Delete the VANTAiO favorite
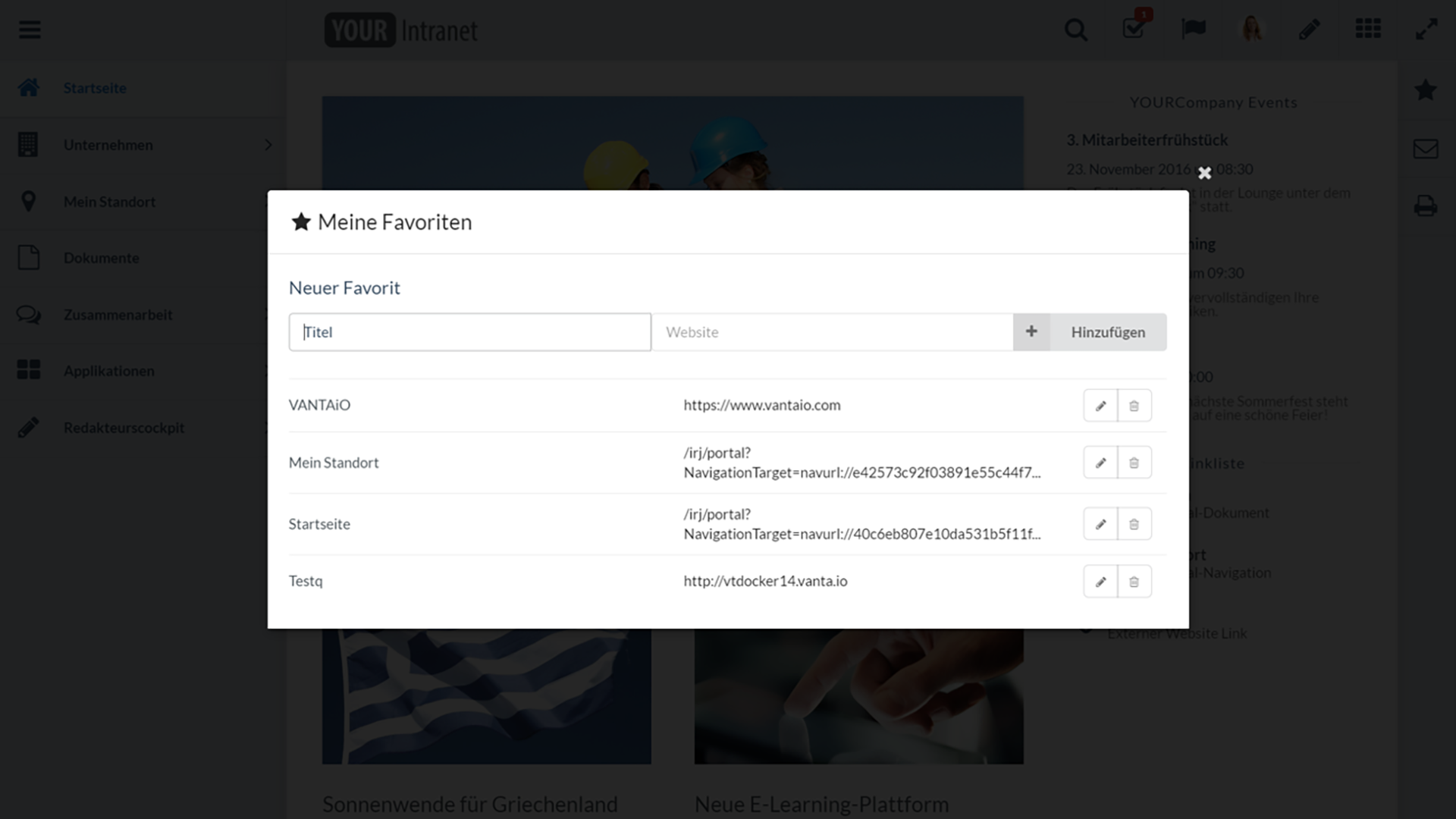Viewport: 1456px width, 819px height. click(1134, 406)
